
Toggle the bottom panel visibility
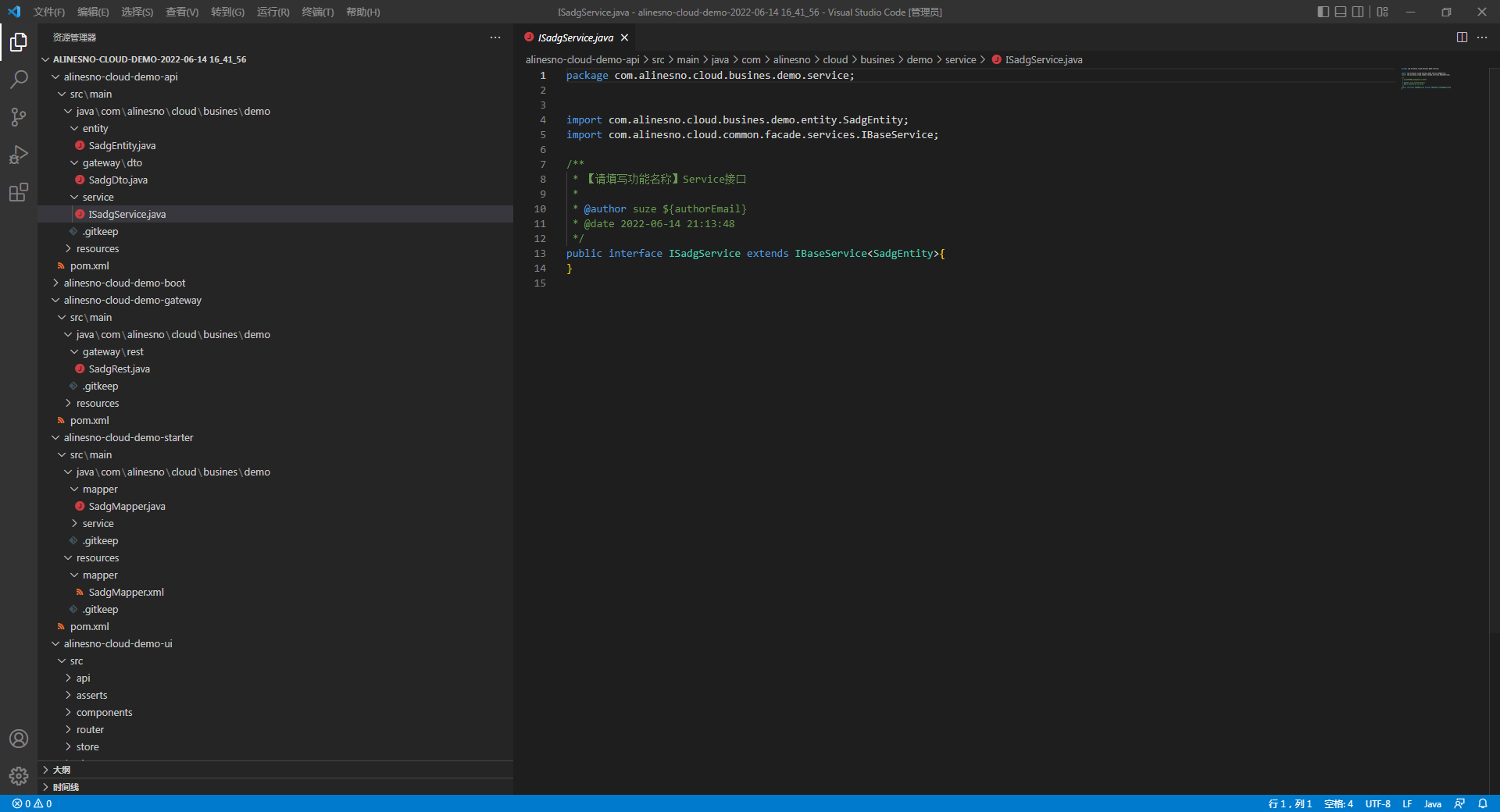(x=1341, y=12)
